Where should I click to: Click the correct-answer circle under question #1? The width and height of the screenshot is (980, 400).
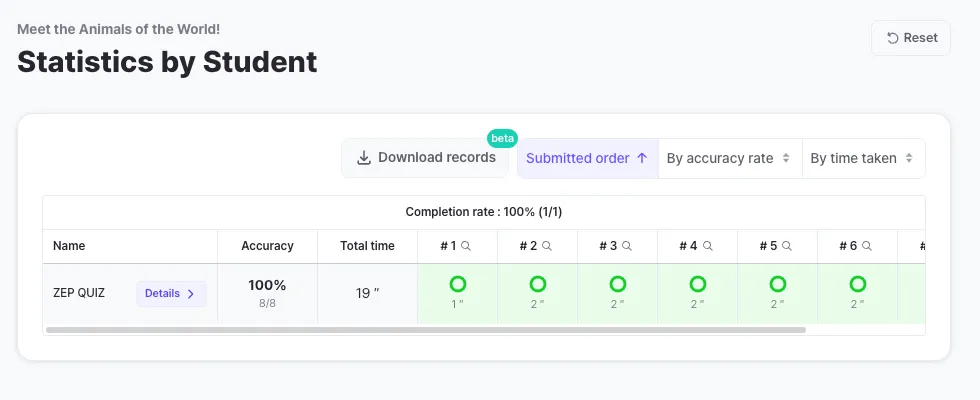(458, 284)
